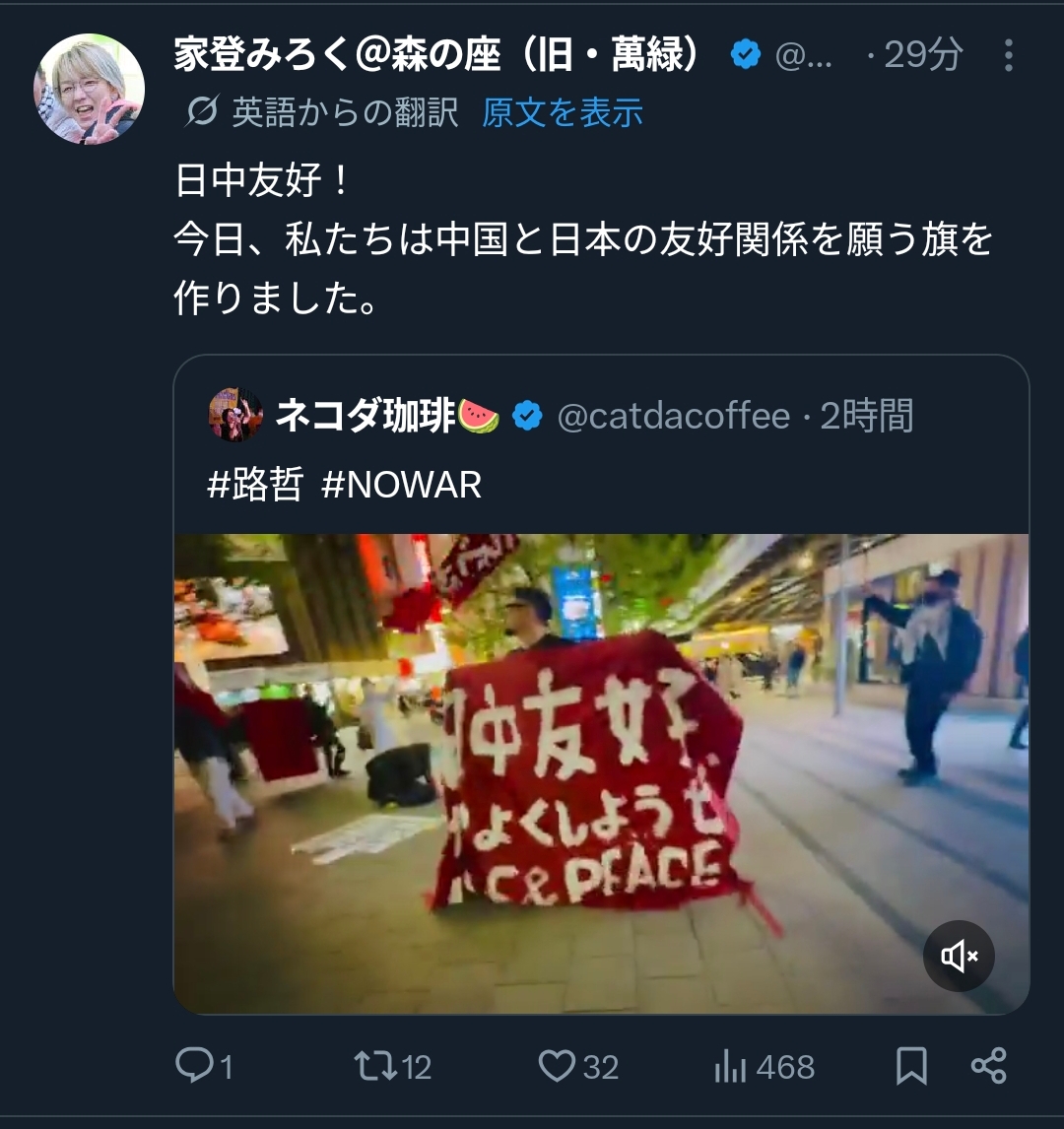View analytics bar chart icon
The width and height of the screenshot is (1064, 1129).
point(730,1066)
